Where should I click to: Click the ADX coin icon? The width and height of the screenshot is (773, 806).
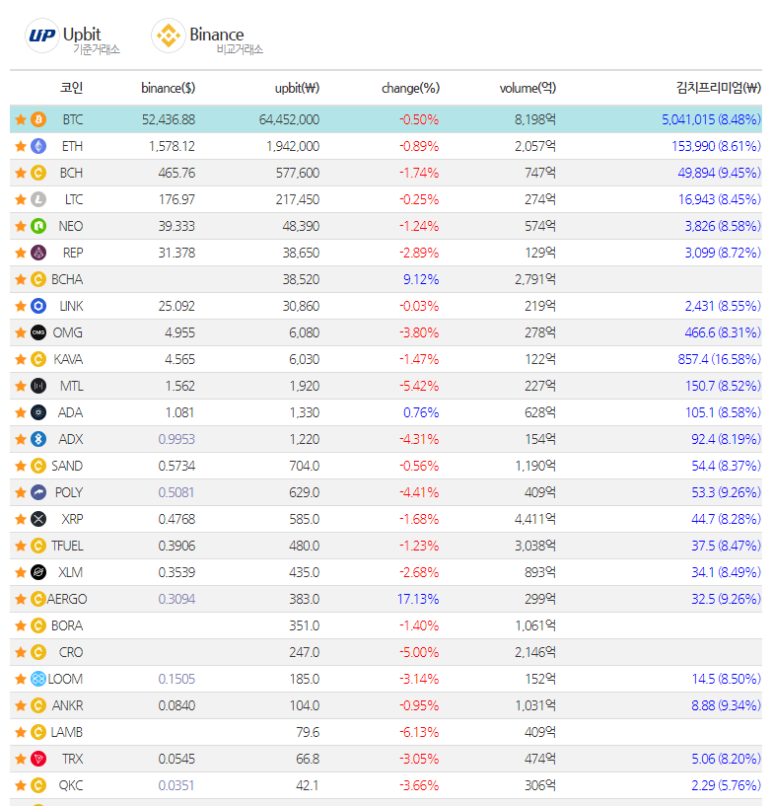39,439
